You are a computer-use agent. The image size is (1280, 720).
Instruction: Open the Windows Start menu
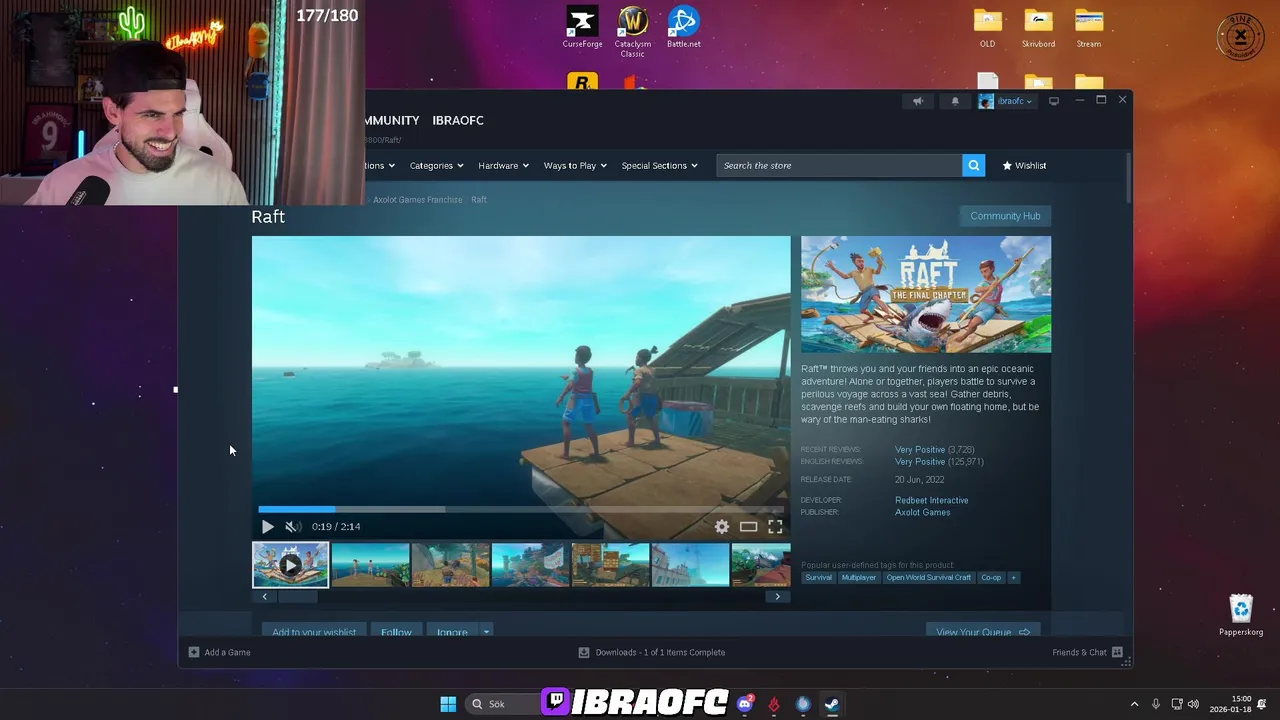click(448, 704)
